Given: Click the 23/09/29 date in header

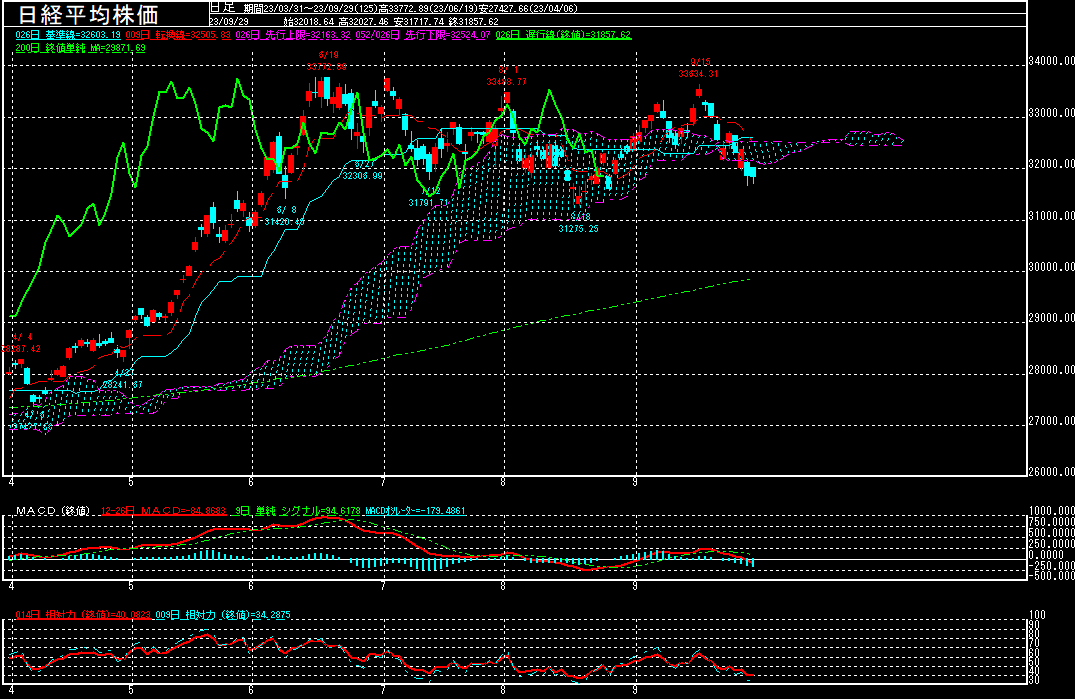Looking at the screenshot, I should (x=229, y=22).
